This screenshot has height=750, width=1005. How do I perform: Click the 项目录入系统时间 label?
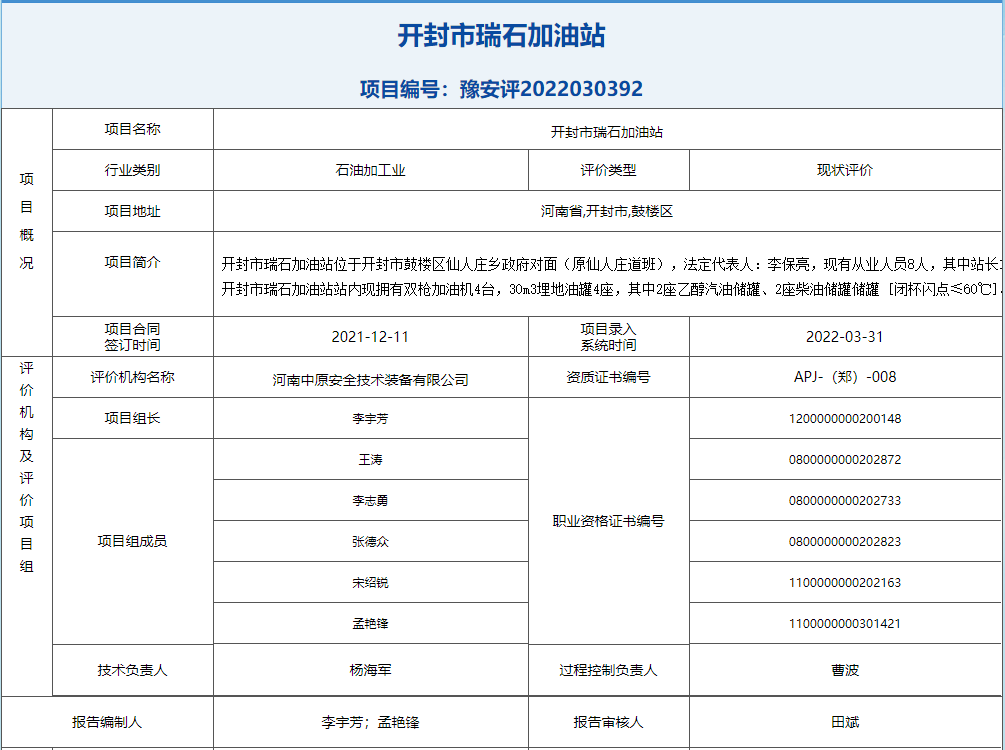(x=608, y=337)
